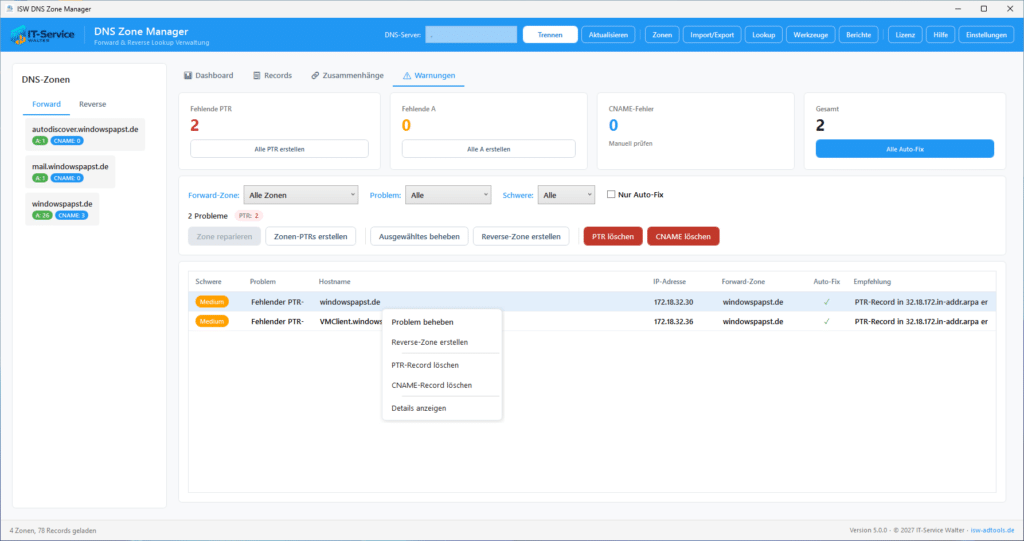1024x541 pixels.
Task: Open the Problem filter dropdown
Action: point(448,195)
